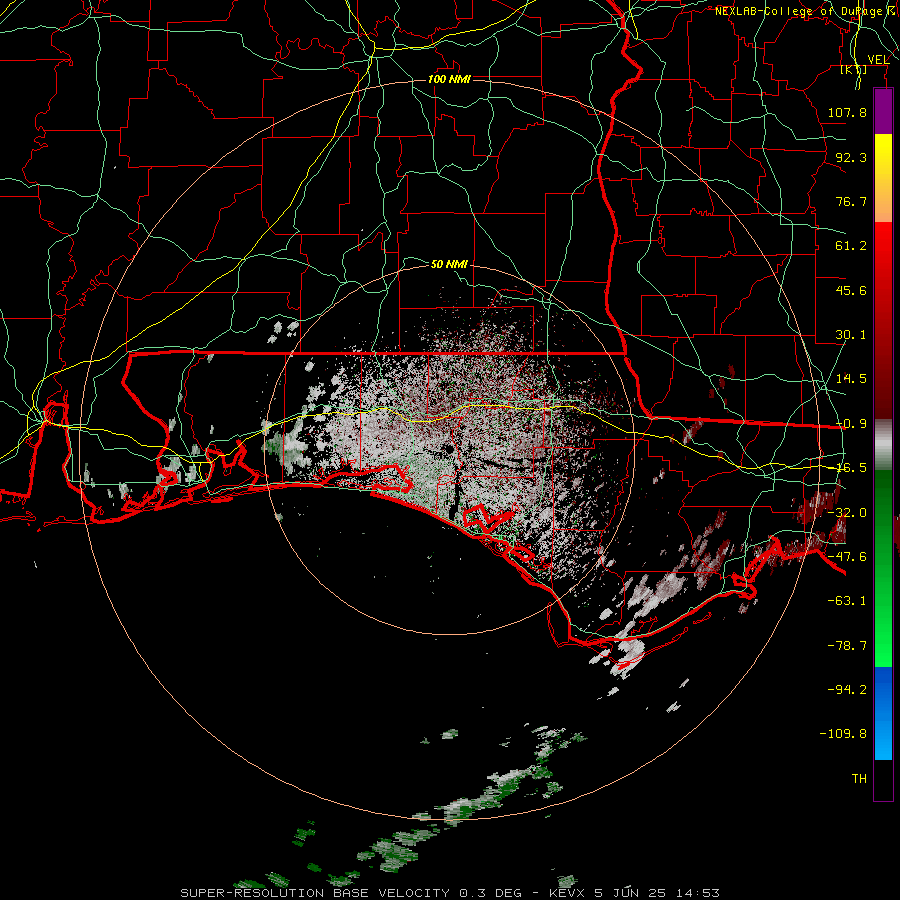Click the TH label at the scale's bottom
900x900 pixels.
[859, 779]
